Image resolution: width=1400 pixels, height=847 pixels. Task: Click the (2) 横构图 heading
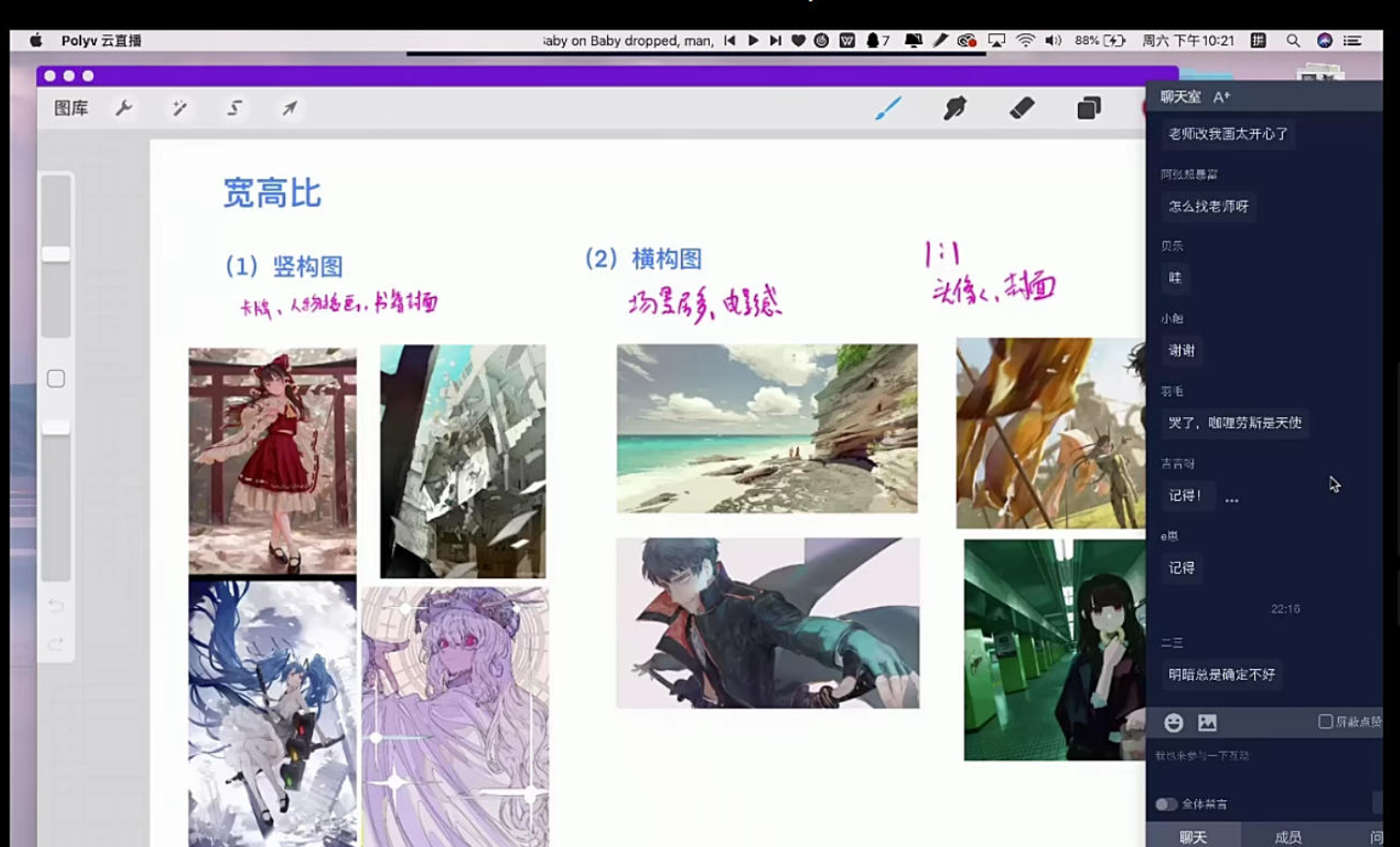(643, 258)
